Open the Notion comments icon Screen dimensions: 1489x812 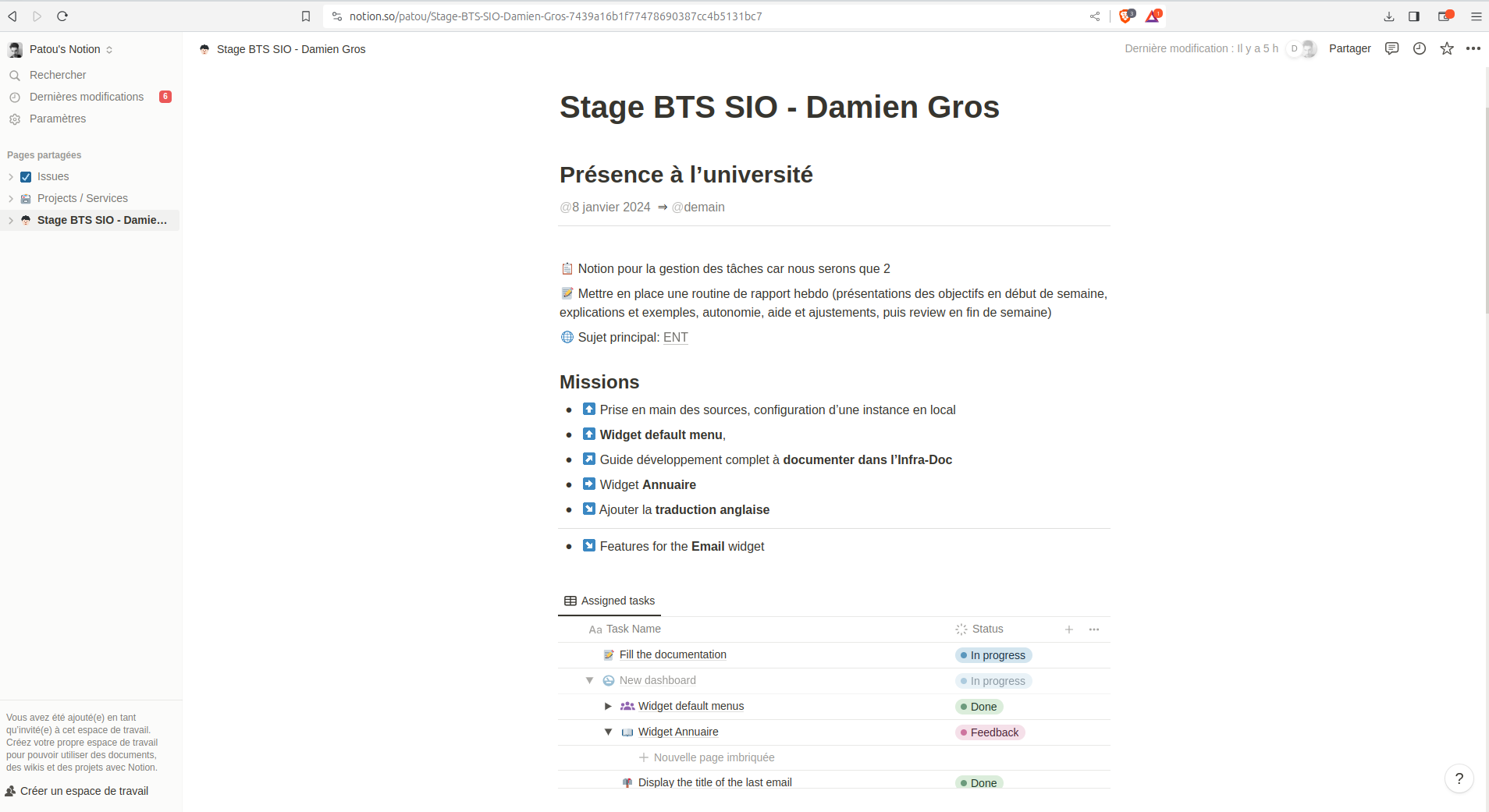click(x=1391, y=48)
